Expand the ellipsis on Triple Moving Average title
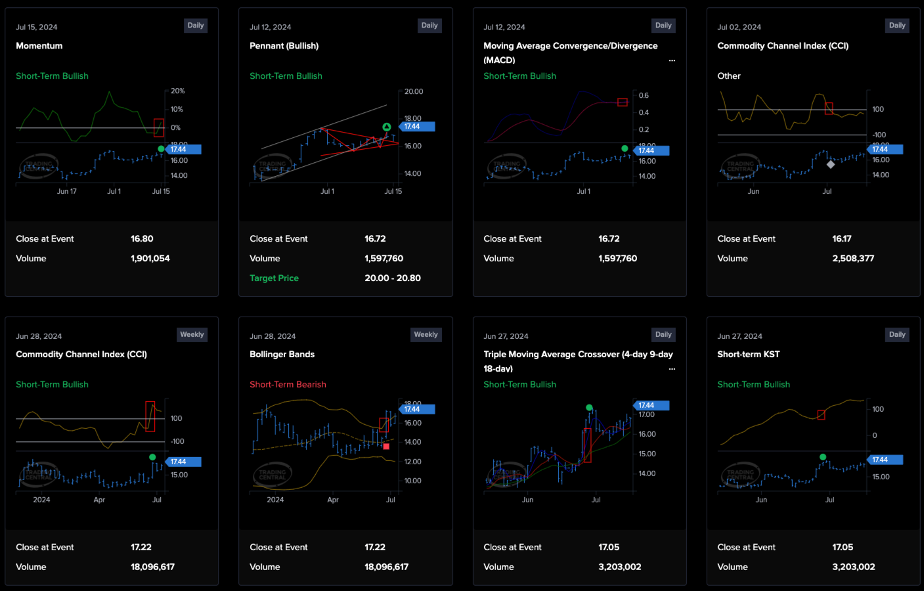Image resolution: width=924 pixels, height=592 pixels. [672, 369]
